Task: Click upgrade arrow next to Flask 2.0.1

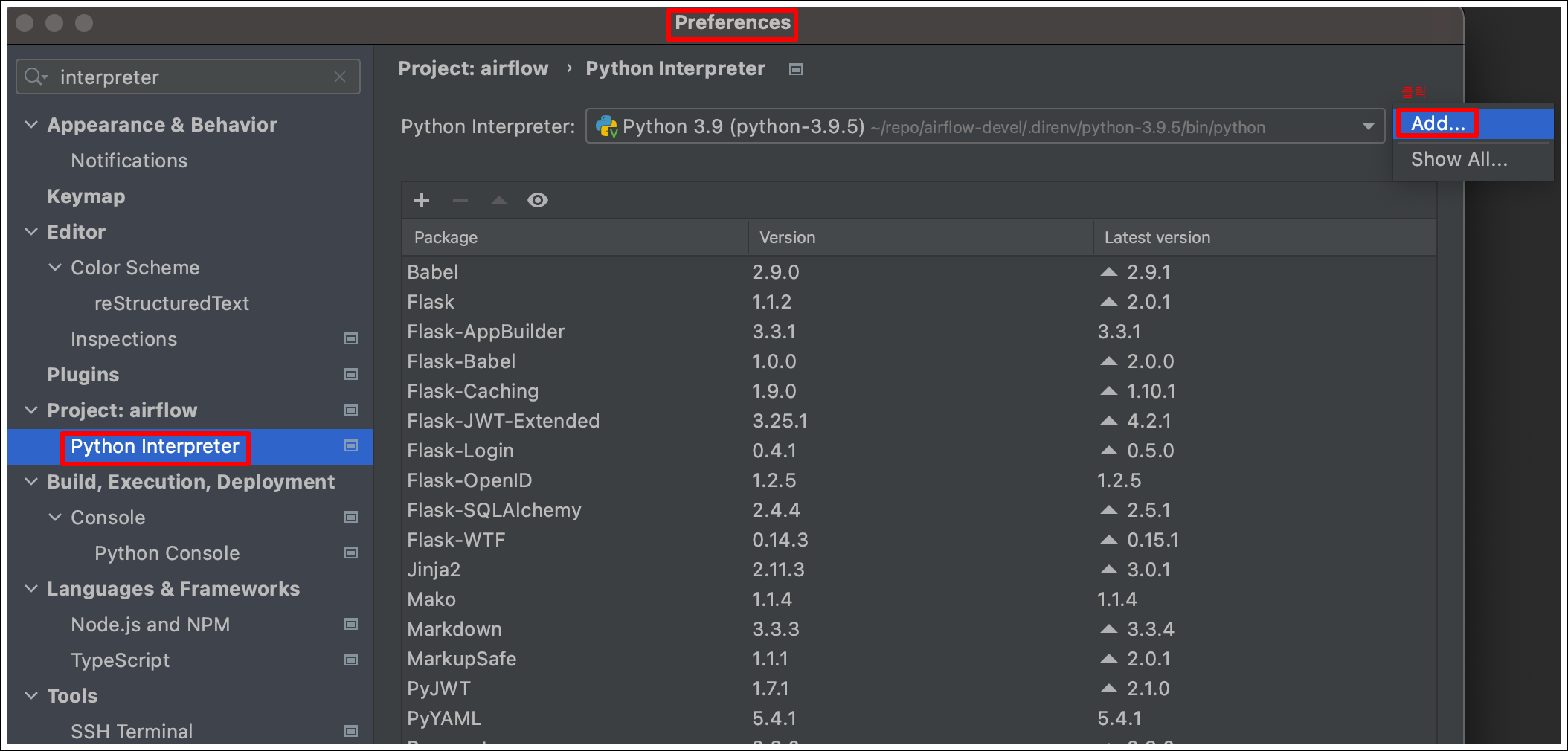Action: click(x=1108, y=302)
